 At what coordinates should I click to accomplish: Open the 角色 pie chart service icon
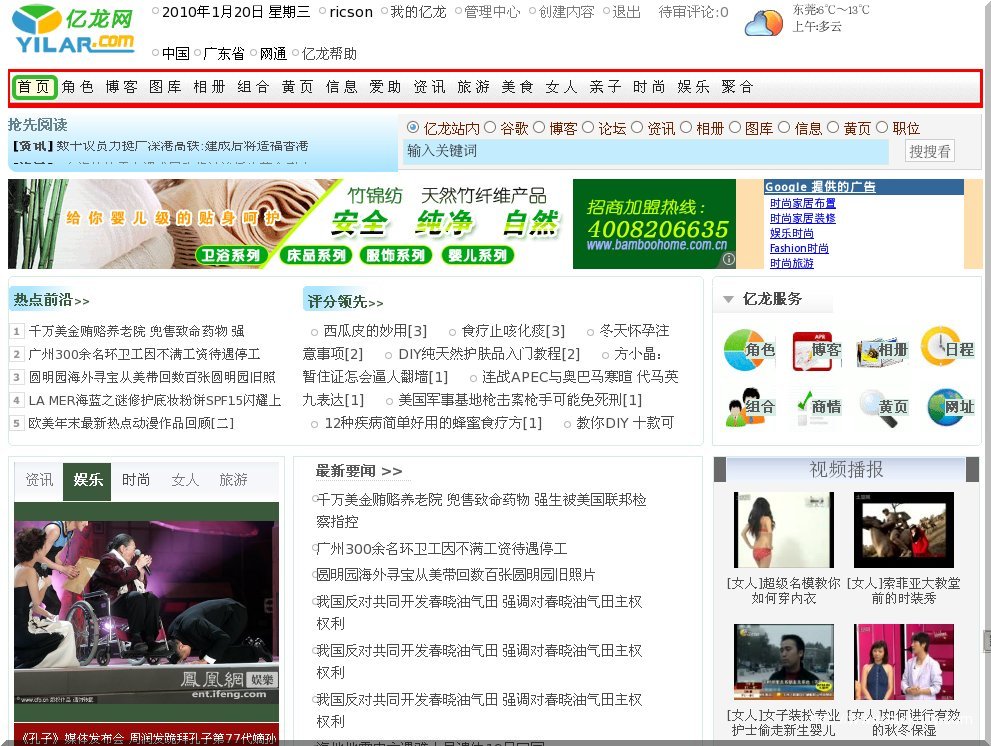point(749,349)
